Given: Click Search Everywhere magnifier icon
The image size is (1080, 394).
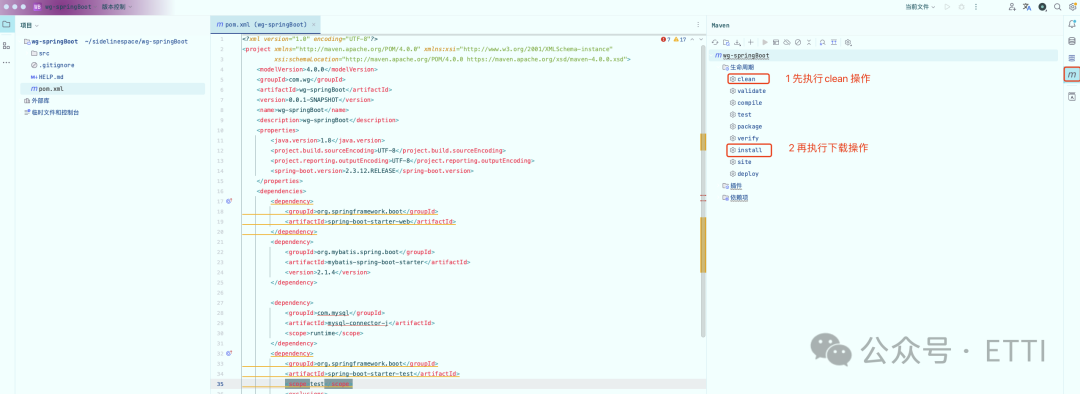Looking at the screenshot, I should click(x=1057, y=6).
